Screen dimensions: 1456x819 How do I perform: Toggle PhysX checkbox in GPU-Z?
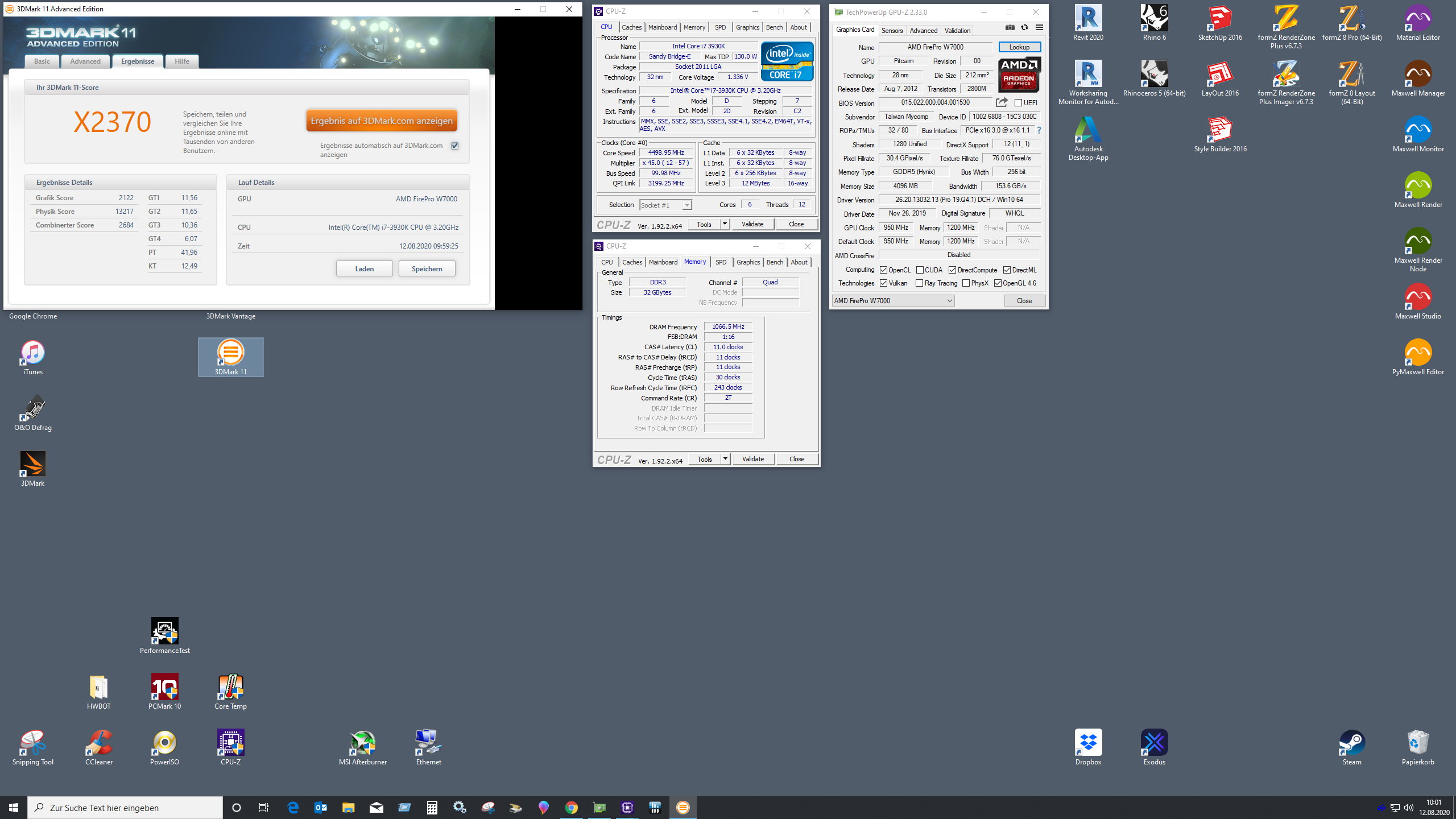966,283
